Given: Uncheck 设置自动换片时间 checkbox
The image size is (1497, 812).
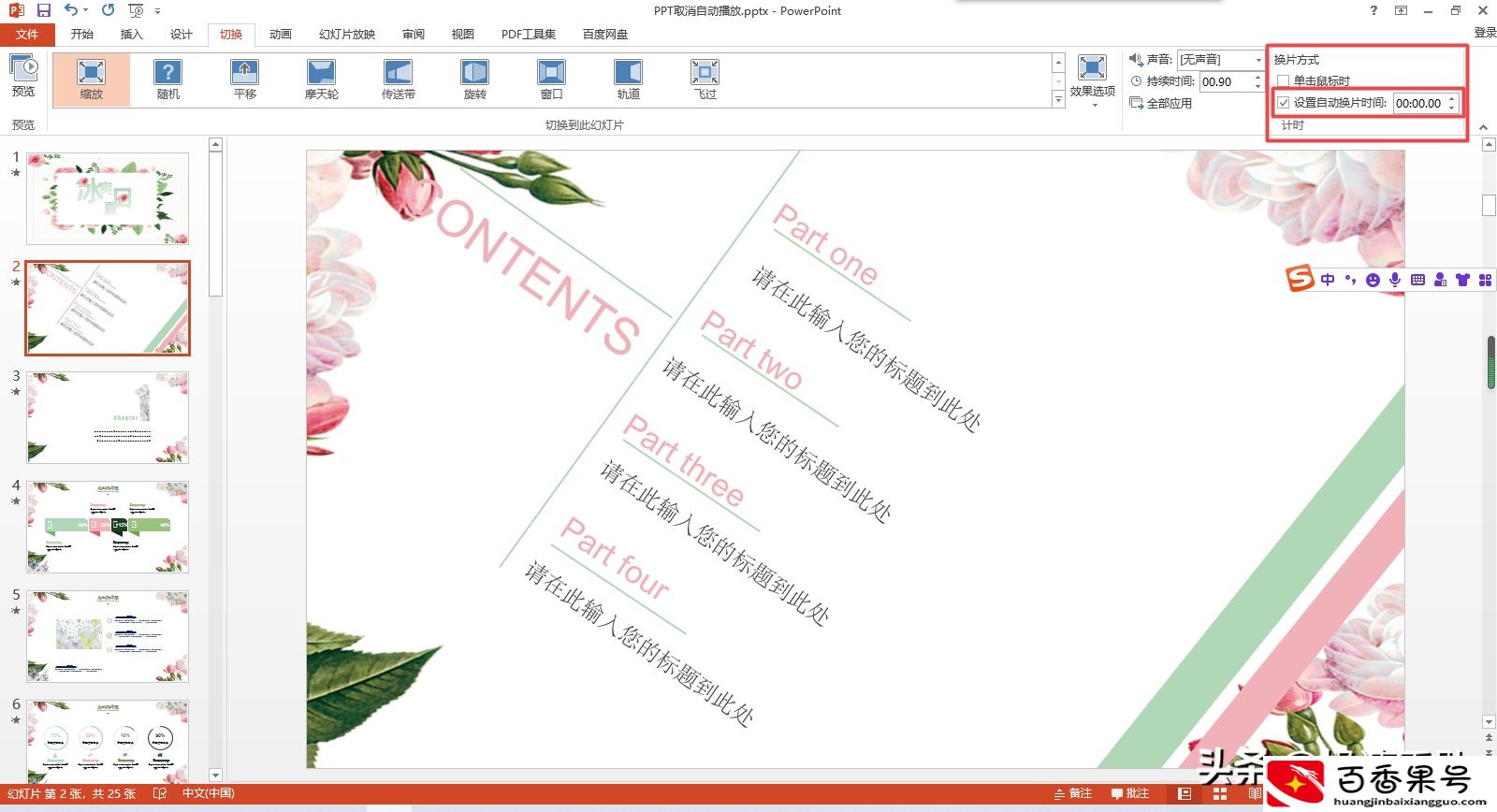Looking at the screenshot, I should [x=1284, y=103].
